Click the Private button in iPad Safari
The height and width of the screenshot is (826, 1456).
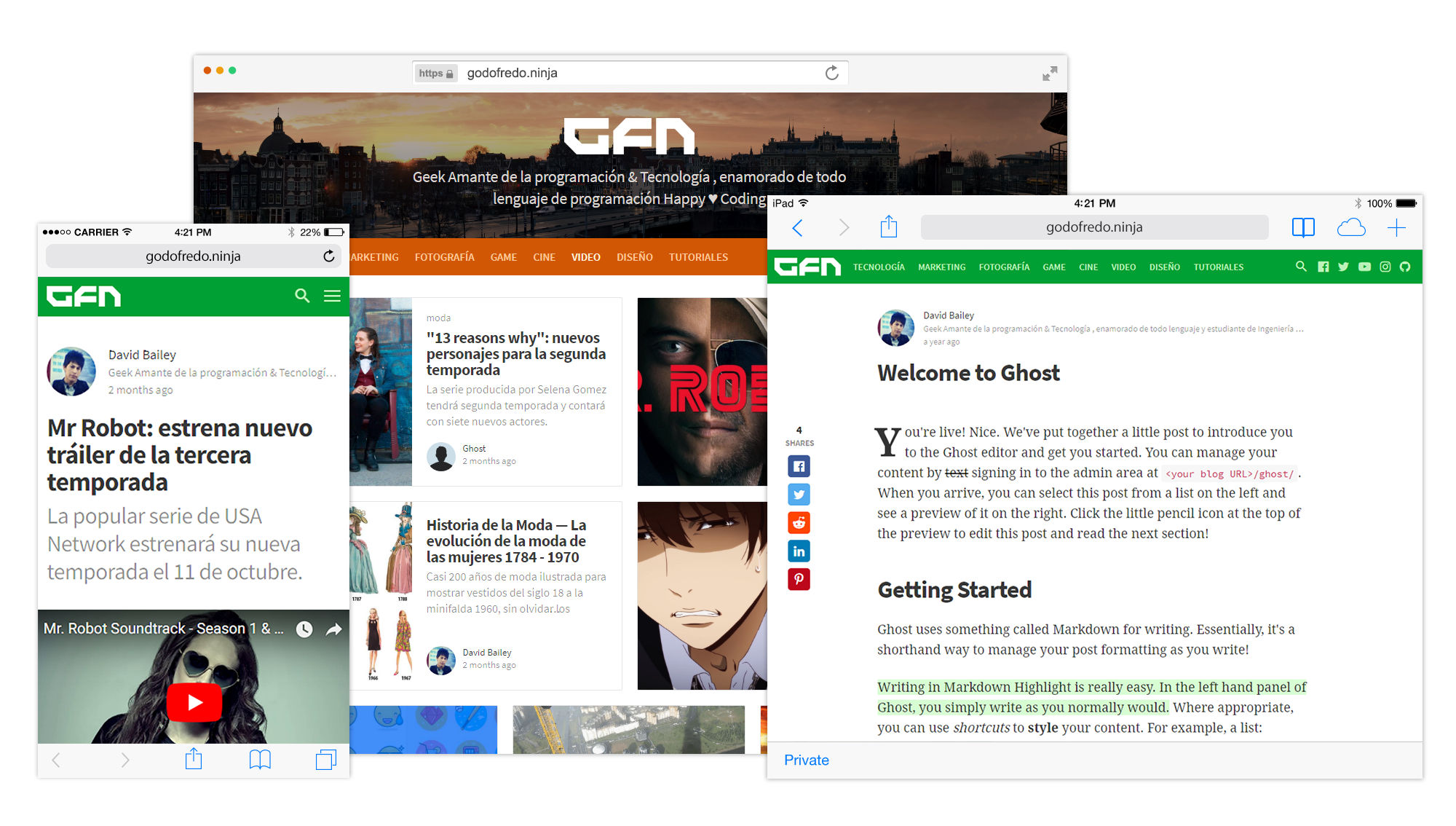(806, 760)
